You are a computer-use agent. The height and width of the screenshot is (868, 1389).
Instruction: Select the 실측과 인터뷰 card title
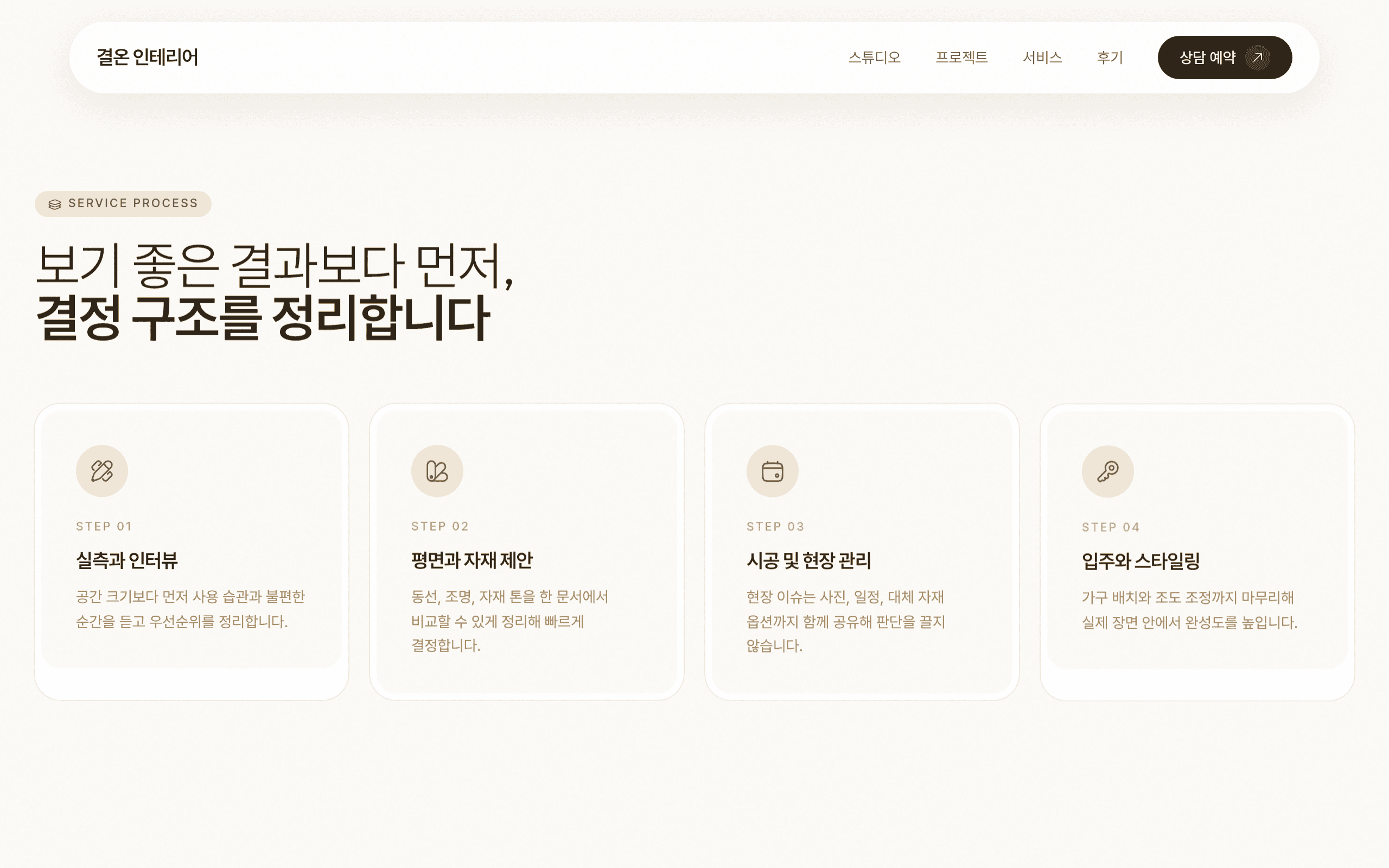tap(126, 561)
